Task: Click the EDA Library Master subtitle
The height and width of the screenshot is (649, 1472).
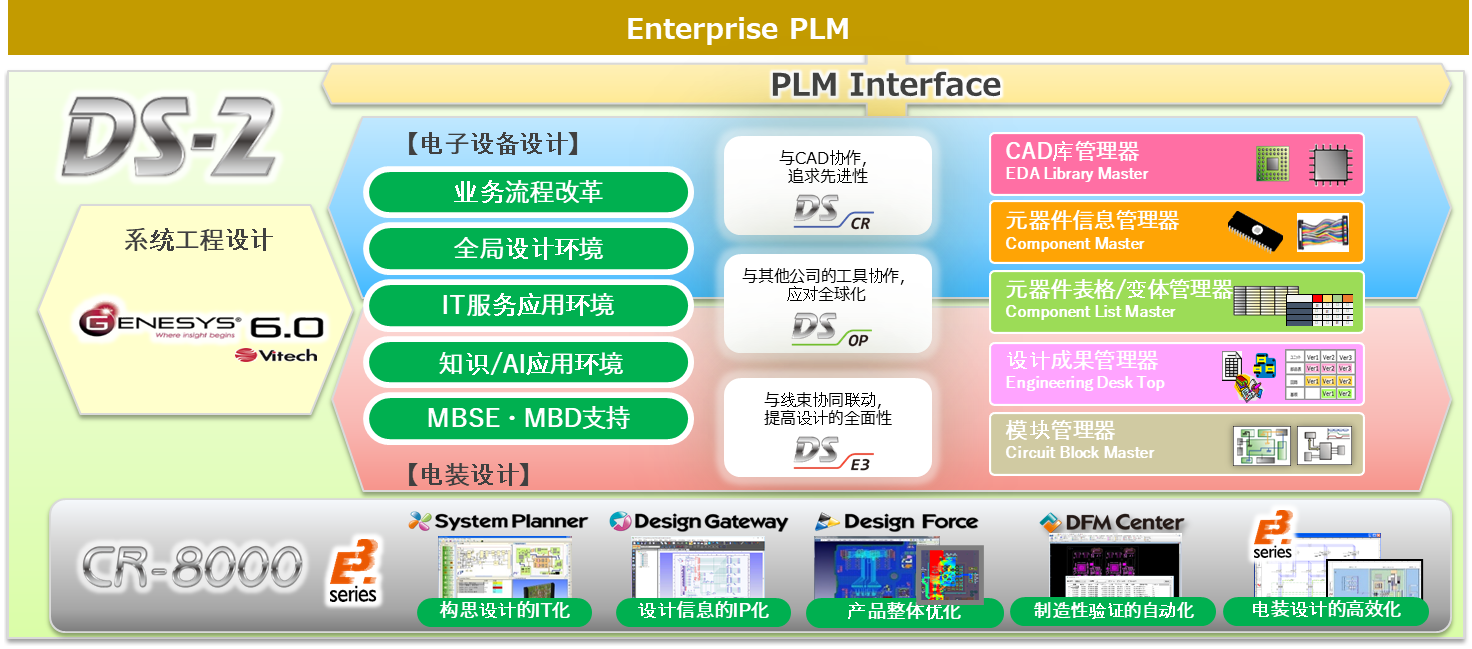Action: (x=1076, y=174)
